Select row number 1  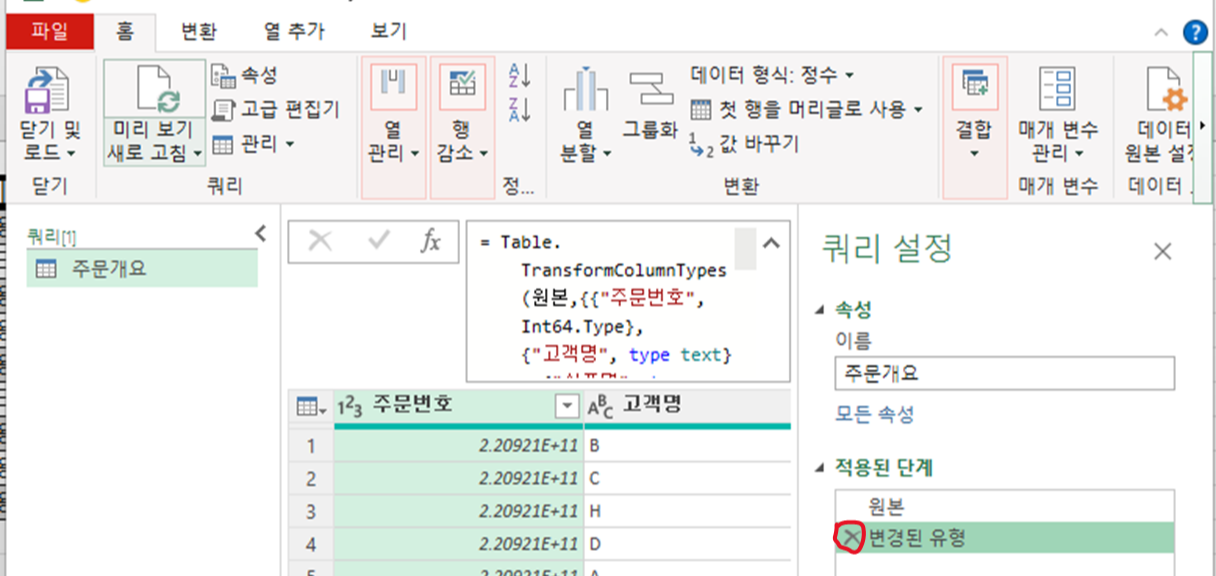click(x=311, y=445)
